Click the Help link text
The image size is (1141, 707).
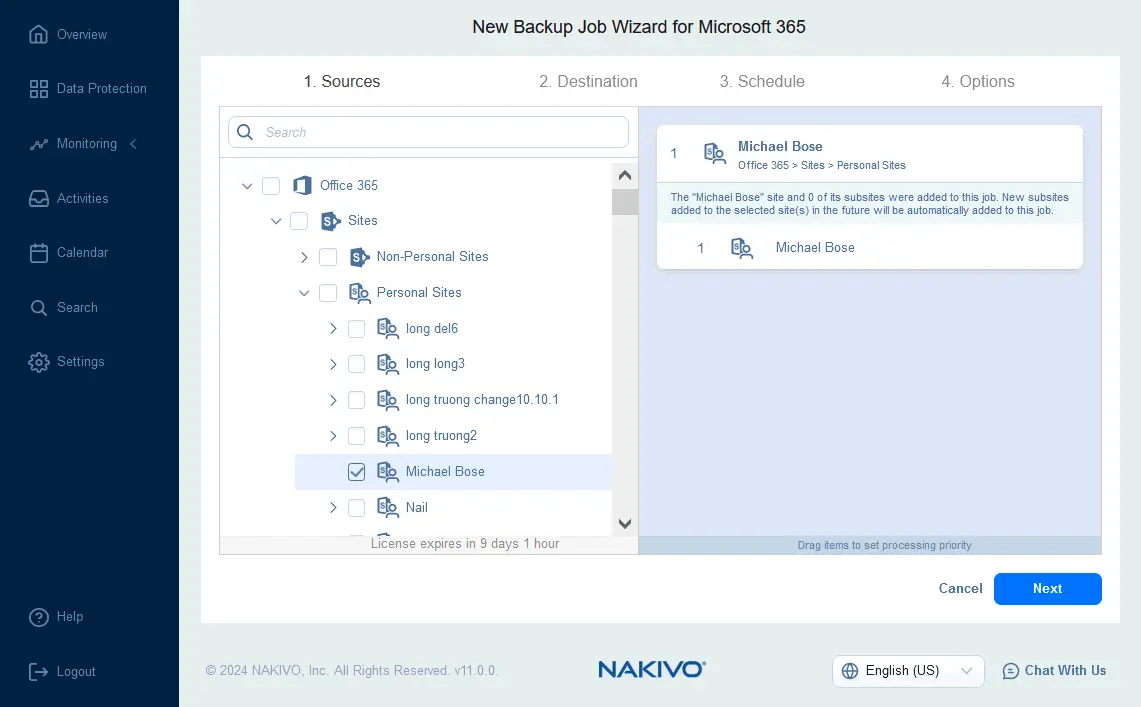click(x=70, y=617)
